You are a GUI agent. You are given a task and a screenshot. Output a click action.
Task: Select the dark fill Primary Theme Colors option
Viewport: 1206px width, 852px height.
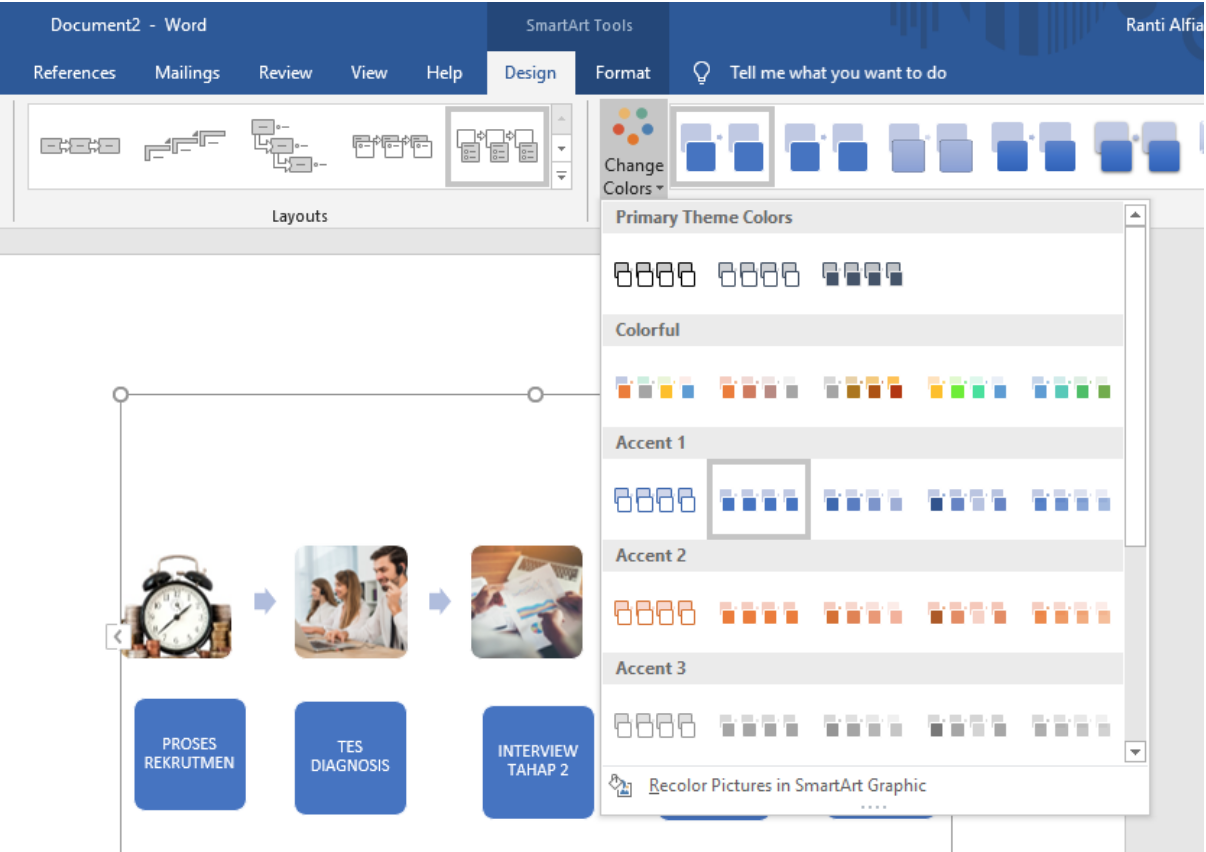pos(863,274)
